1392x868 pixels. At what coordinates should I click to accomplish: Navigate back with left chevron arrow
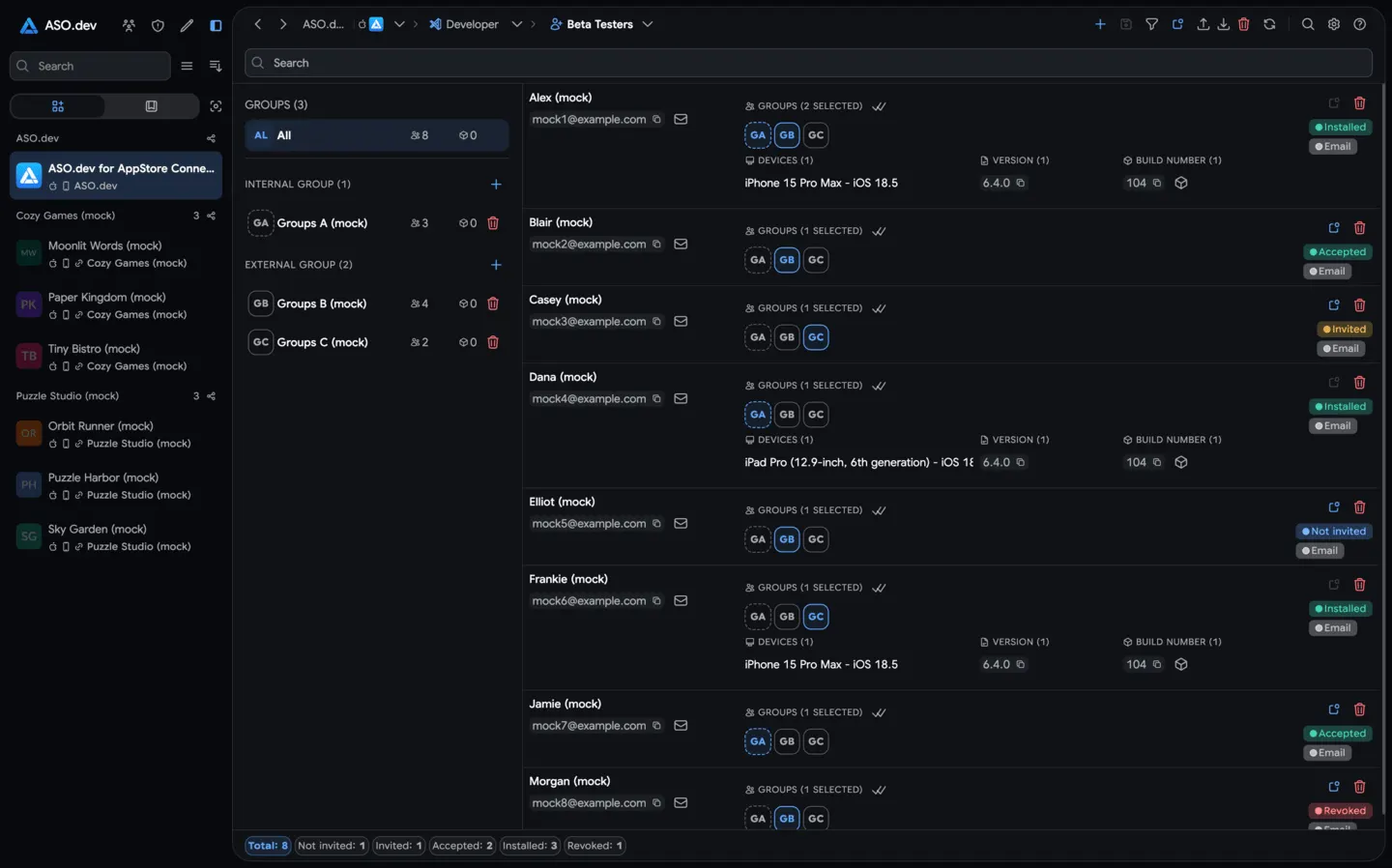coord(258,24)
